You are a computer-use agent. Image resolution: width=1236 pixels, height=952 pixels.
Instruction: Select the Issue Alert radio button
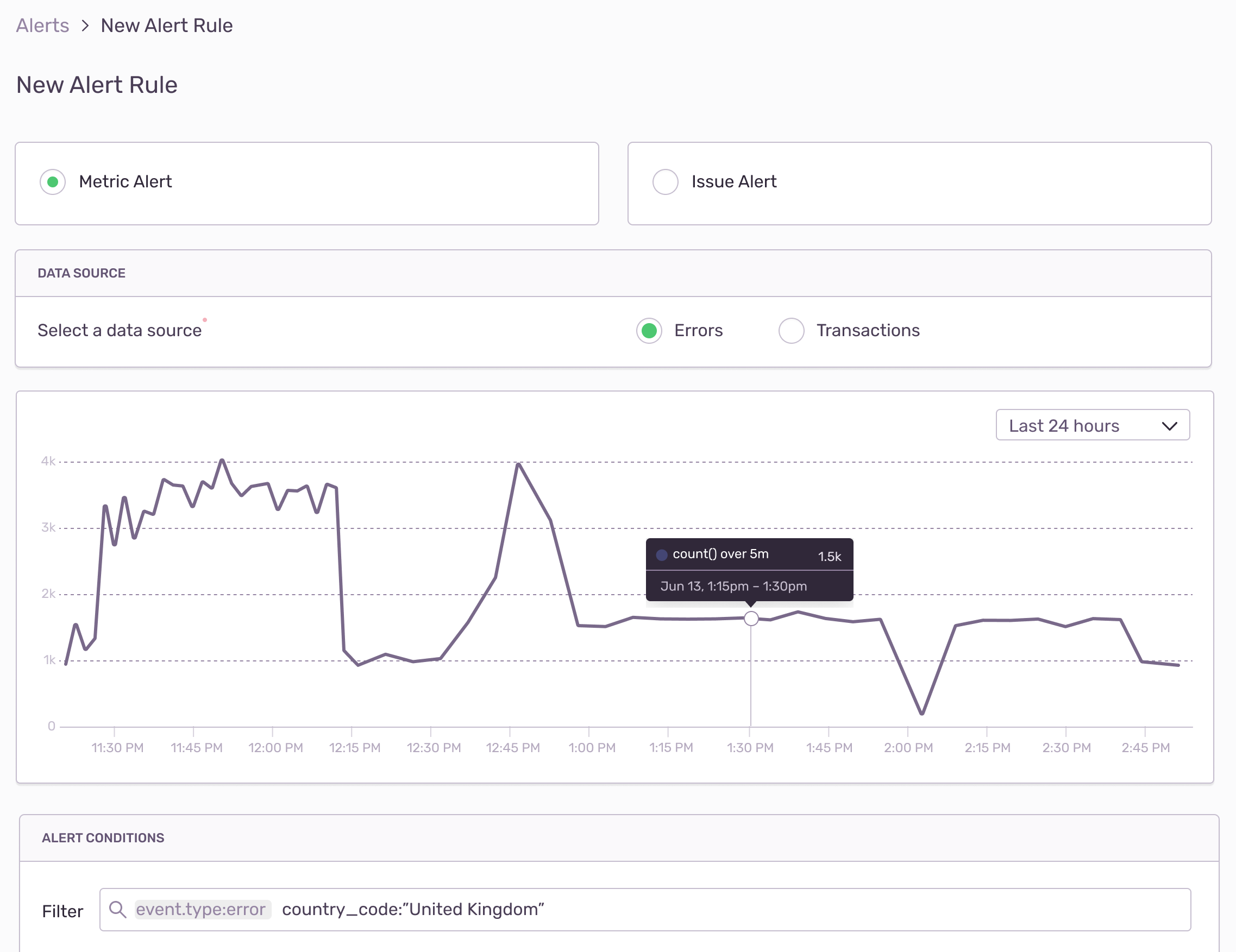[x=665, y=181]
